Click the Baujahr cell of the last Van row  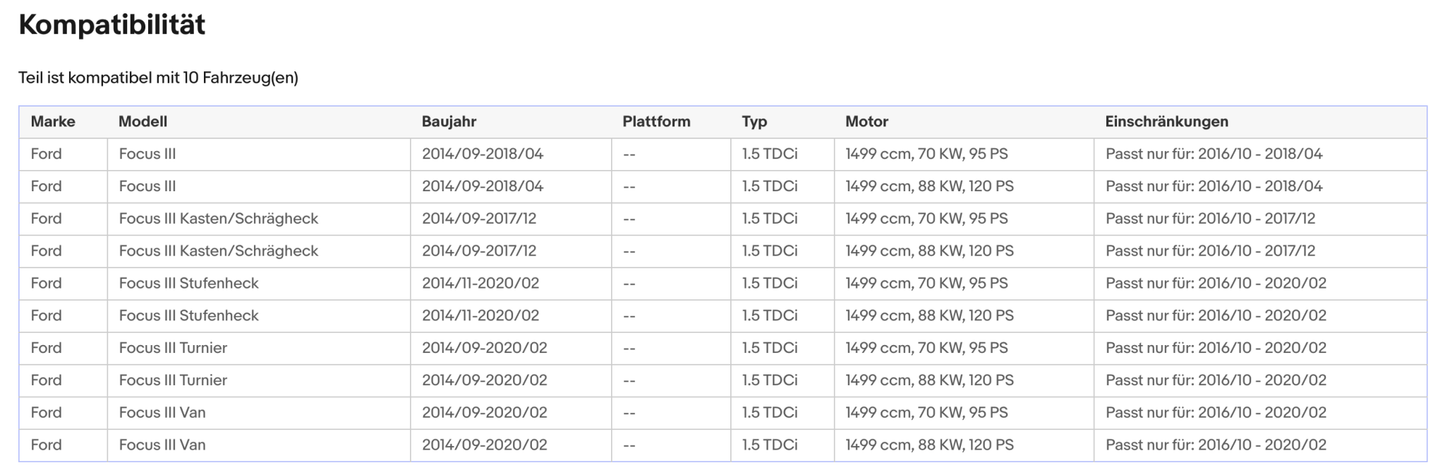[x=484, y=445]
